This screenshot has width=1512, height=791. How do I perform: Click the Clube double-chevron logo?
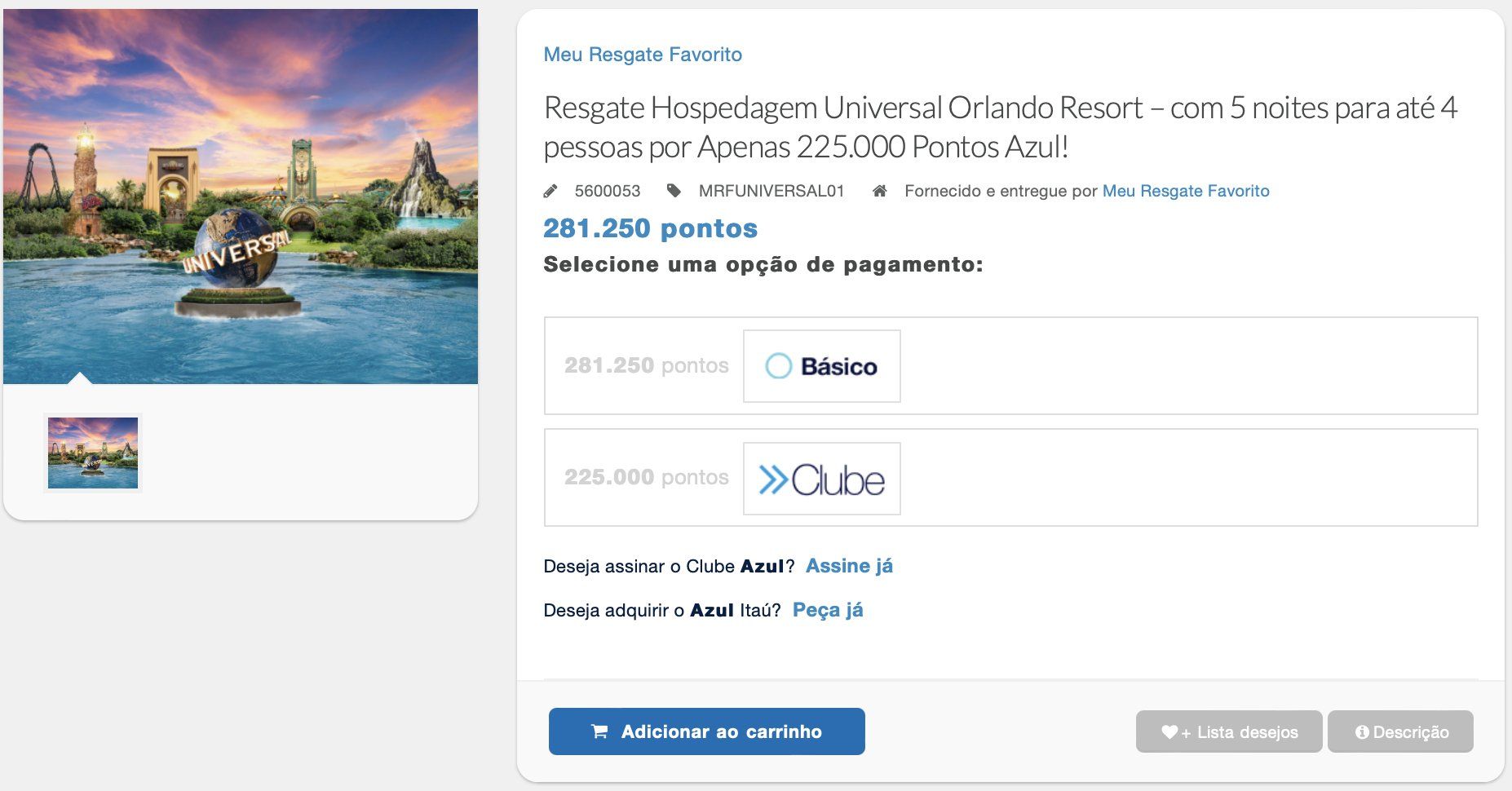point(772,479)
